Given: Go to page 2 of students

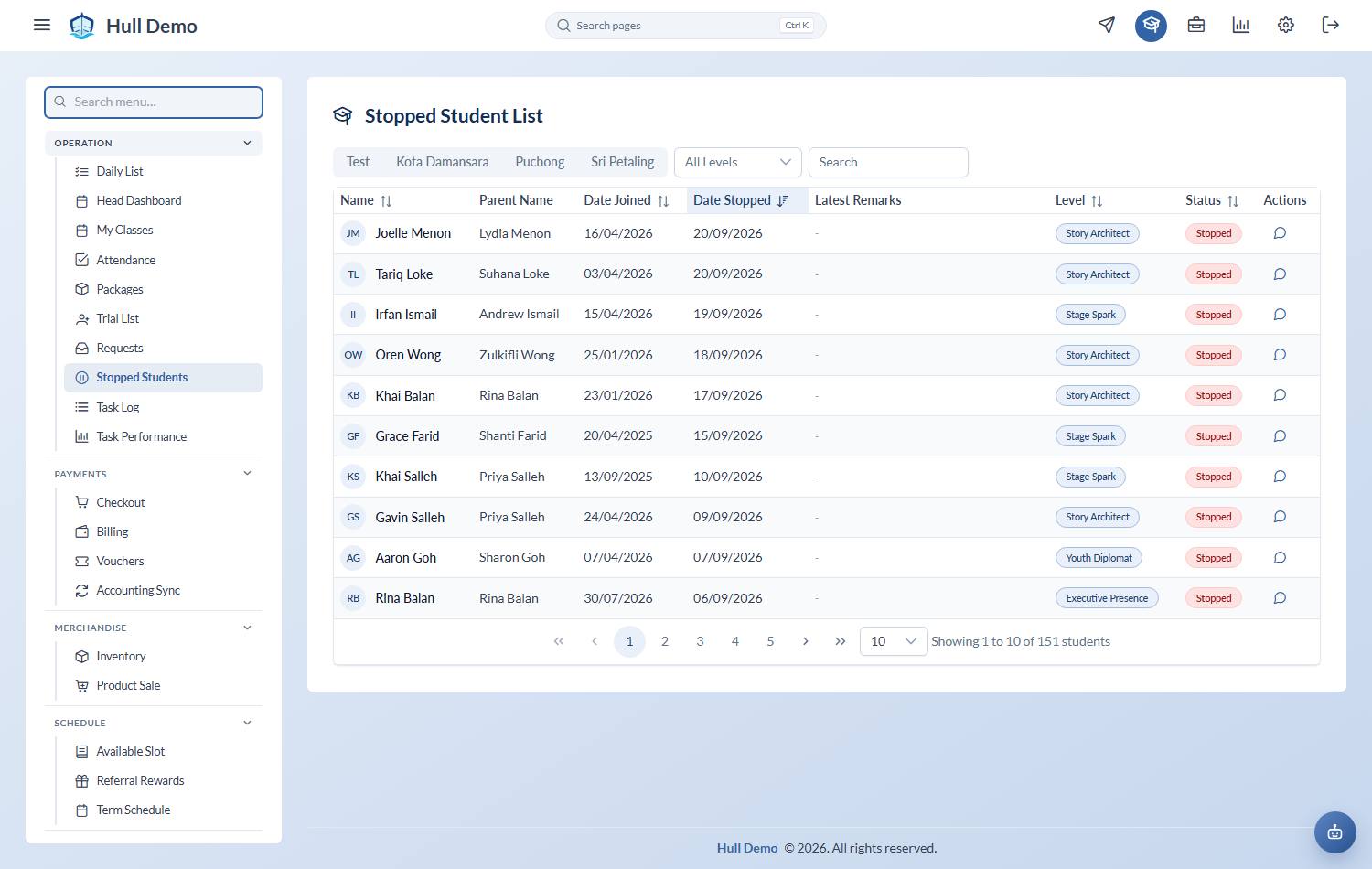Looking at the screenshot, I should [665, 641].
